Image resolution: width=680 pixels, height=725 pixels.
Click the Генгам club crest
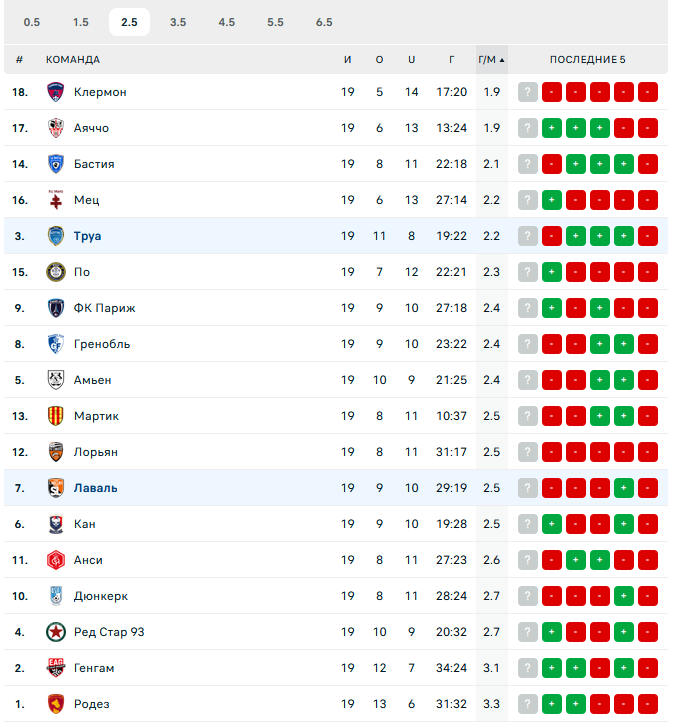pos(56,668)
